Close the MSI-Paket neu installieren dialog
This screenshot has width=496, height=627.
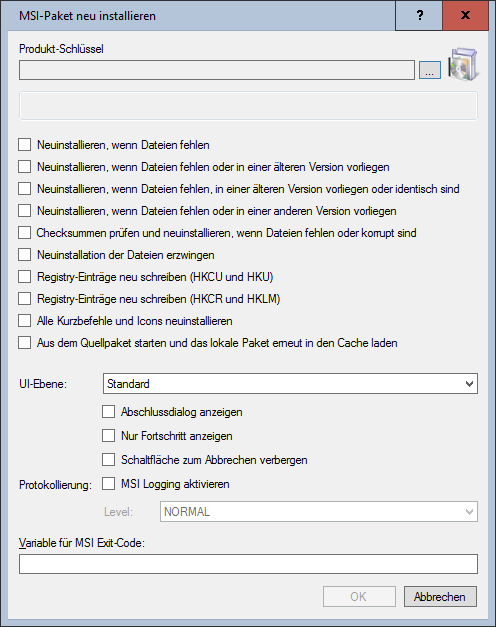(x=465, y=15)
